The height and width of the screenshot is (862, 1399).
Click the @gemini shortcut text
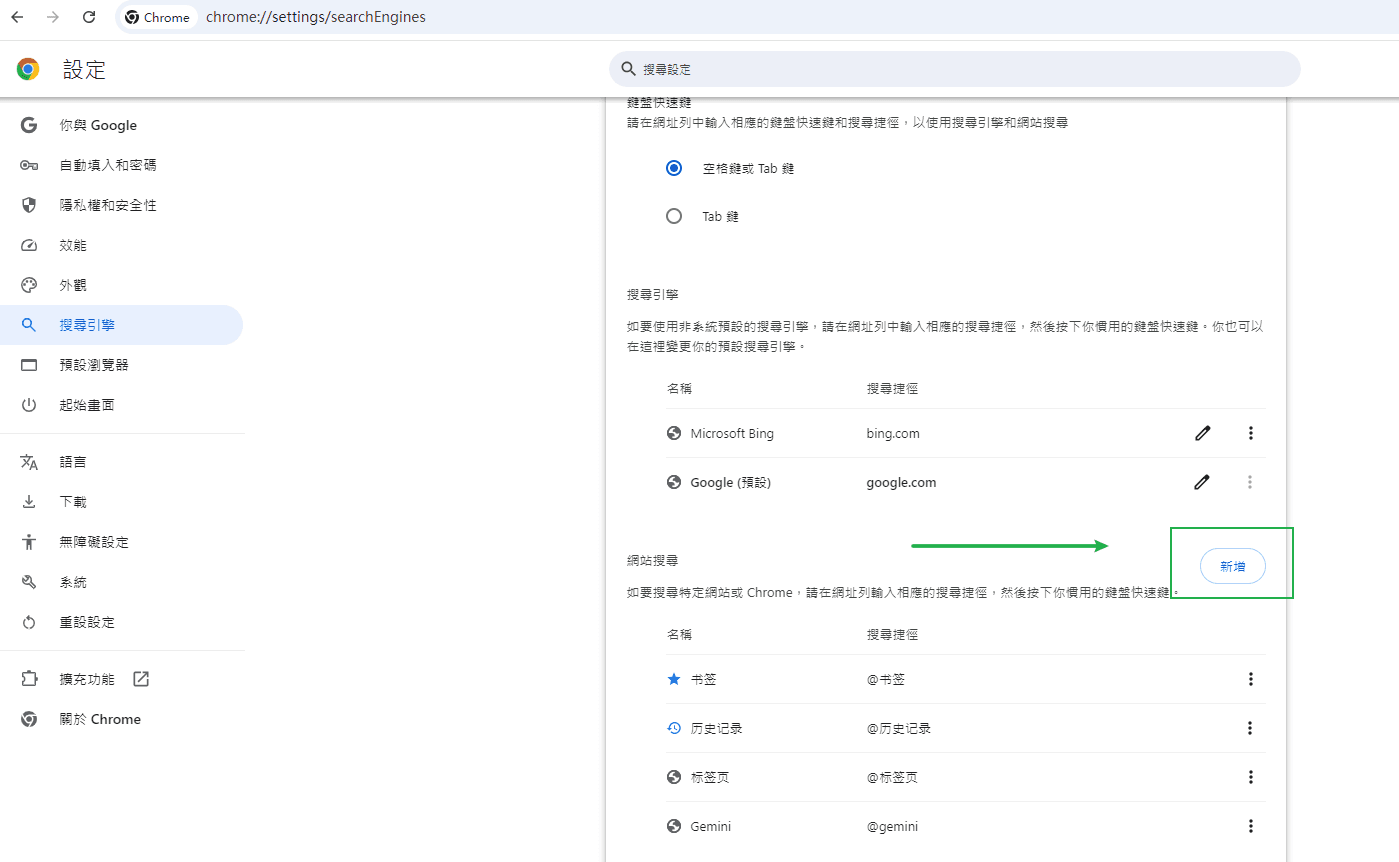click(x=892, y=826)
